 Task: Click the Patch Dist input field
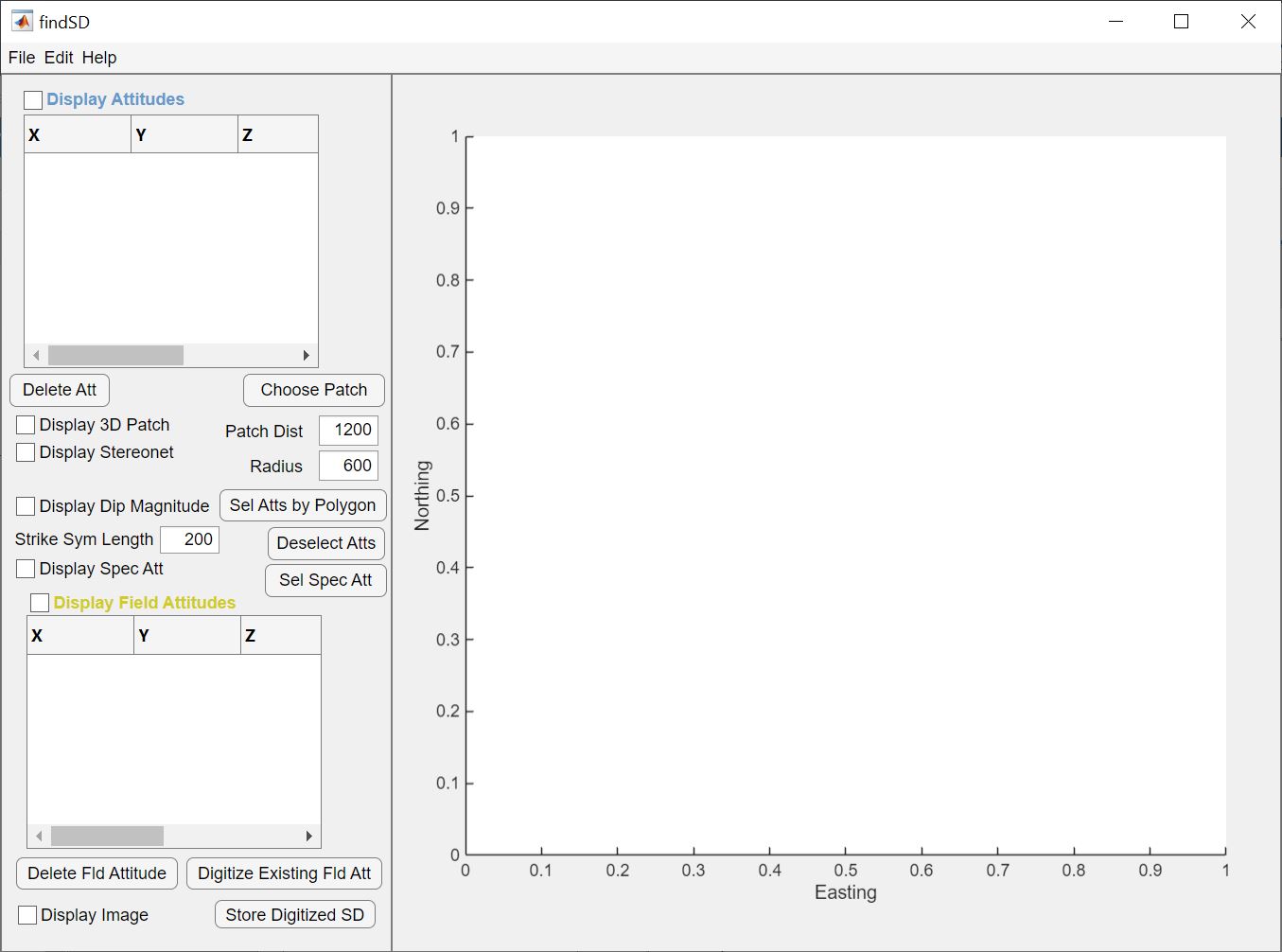348,431
